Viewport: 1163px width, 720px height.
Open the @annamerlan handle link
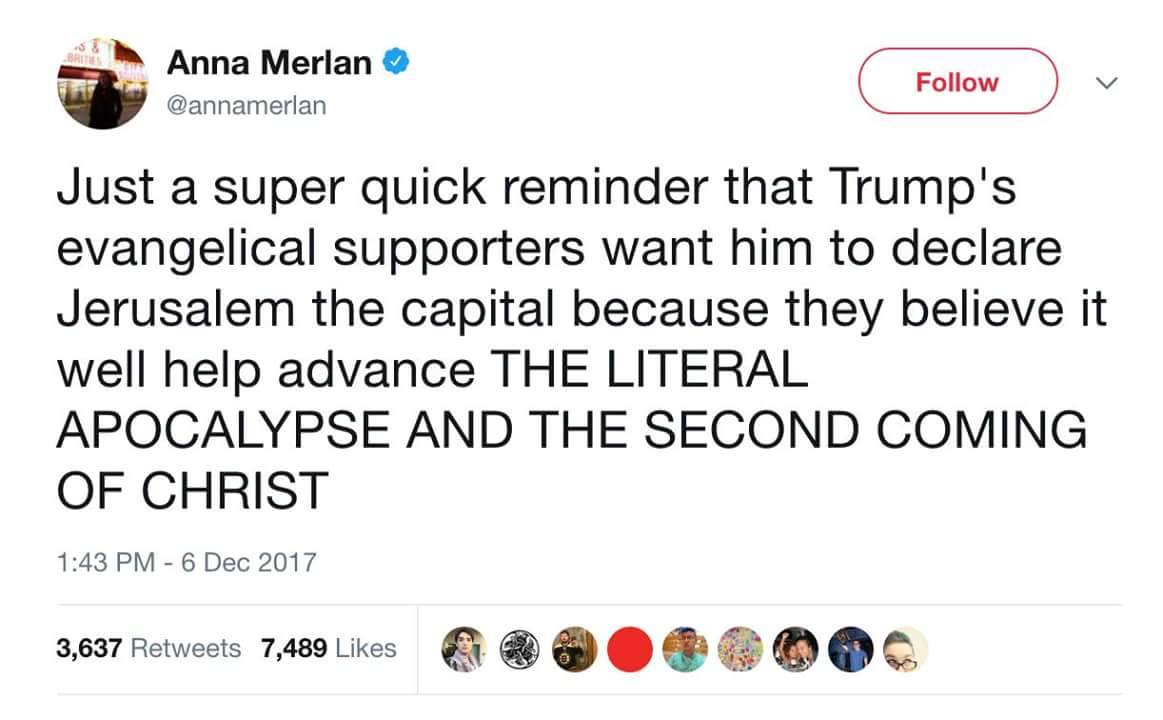[246, 104]
